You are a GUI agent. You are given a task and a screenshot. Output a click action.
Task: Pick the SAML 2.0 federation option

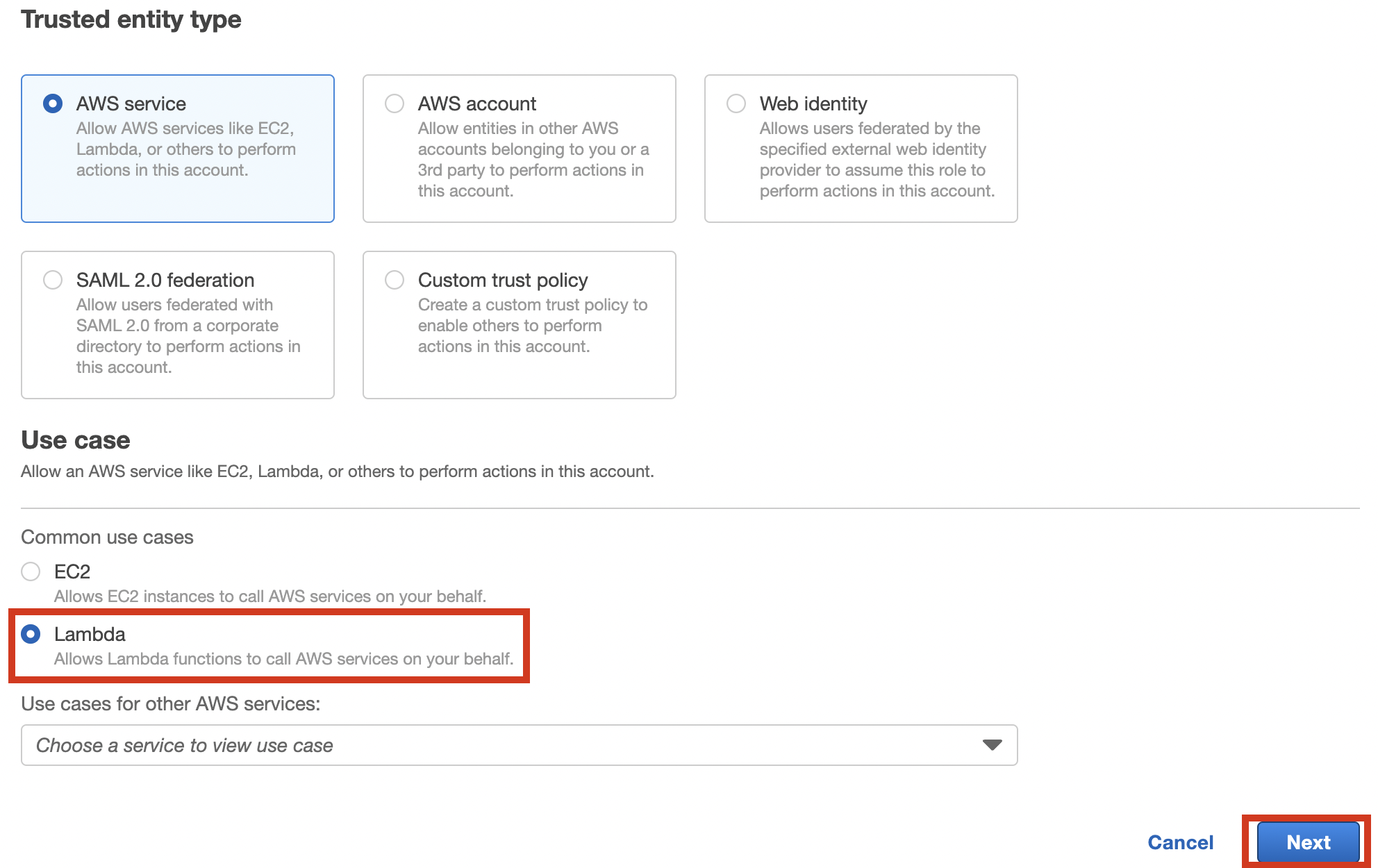tap(53, 280)
